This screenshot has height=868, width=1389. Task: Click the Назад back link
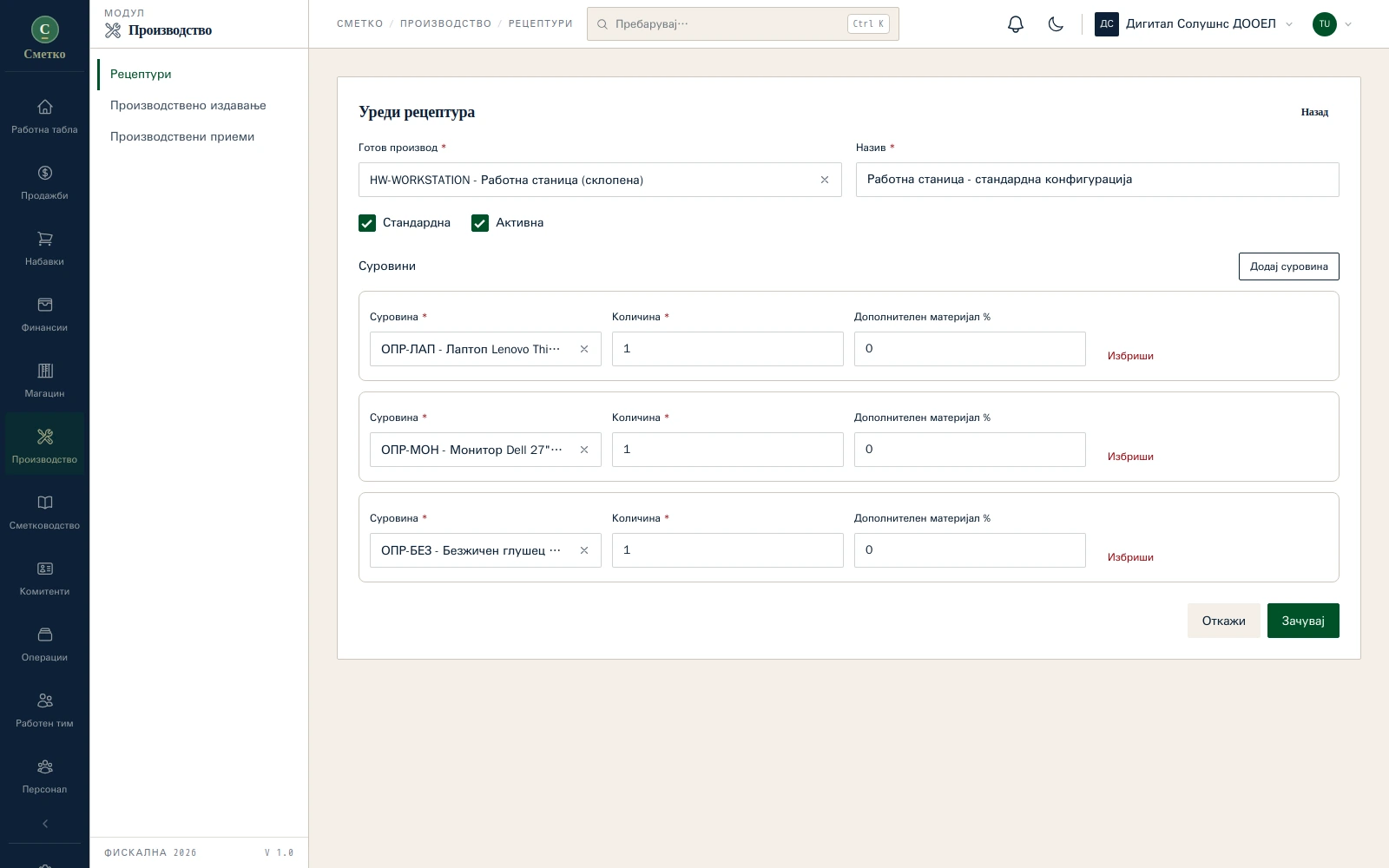coord(1314,112)
